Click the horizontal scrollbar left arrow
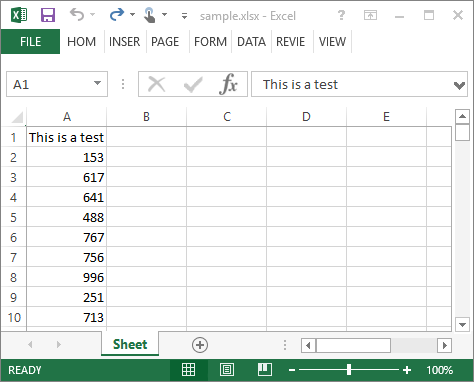The width and height of the screenshot is (474, 382). (308, 345)
